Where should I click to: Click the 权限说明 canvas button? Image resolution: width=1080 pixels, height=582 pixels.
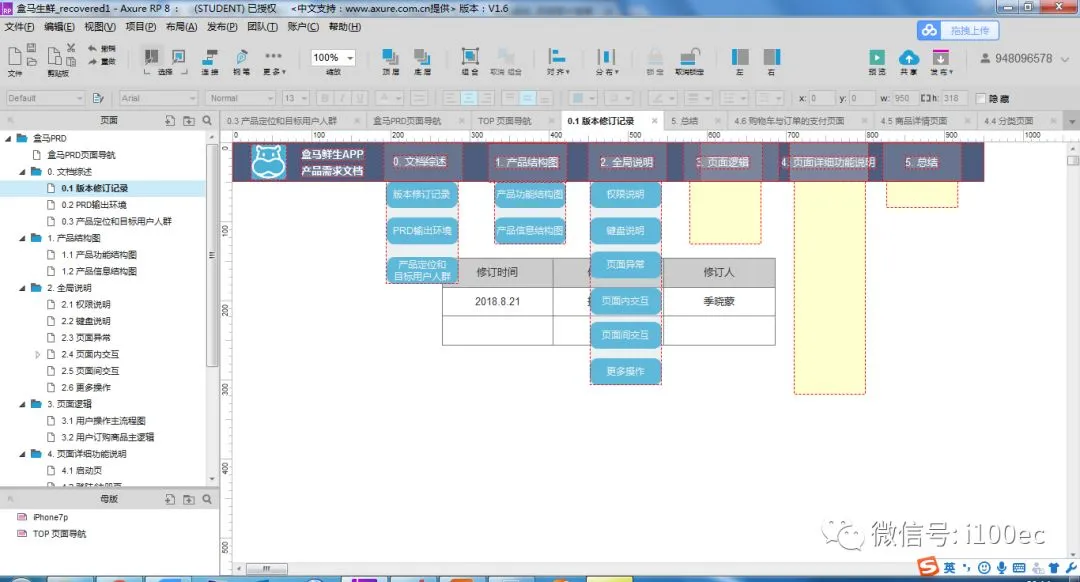pos(625,195)
